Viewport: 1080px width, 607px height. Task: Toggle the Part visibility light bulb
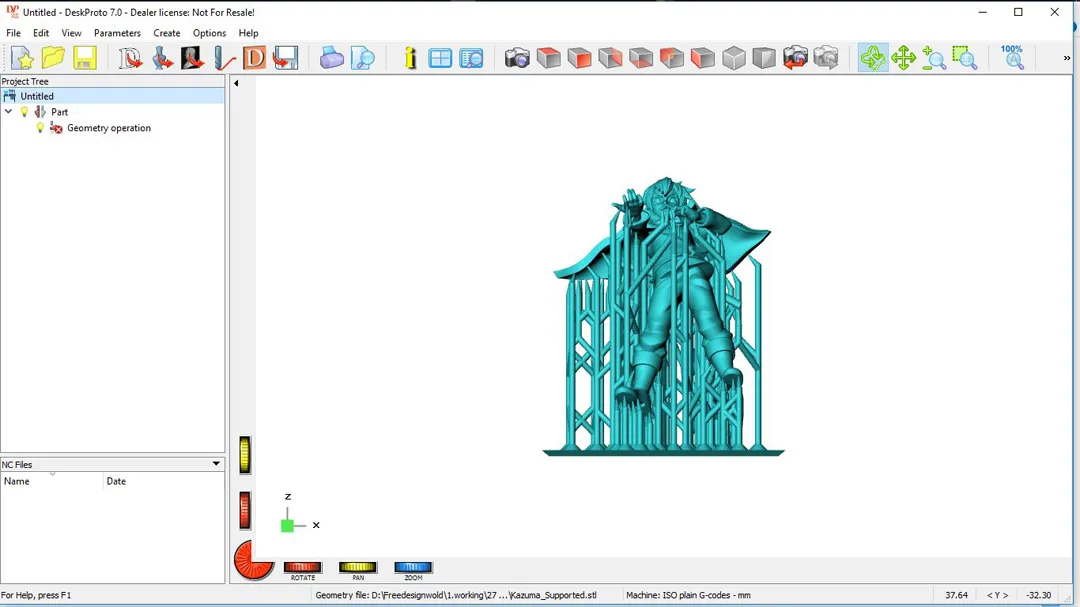[x=25, y=112]
